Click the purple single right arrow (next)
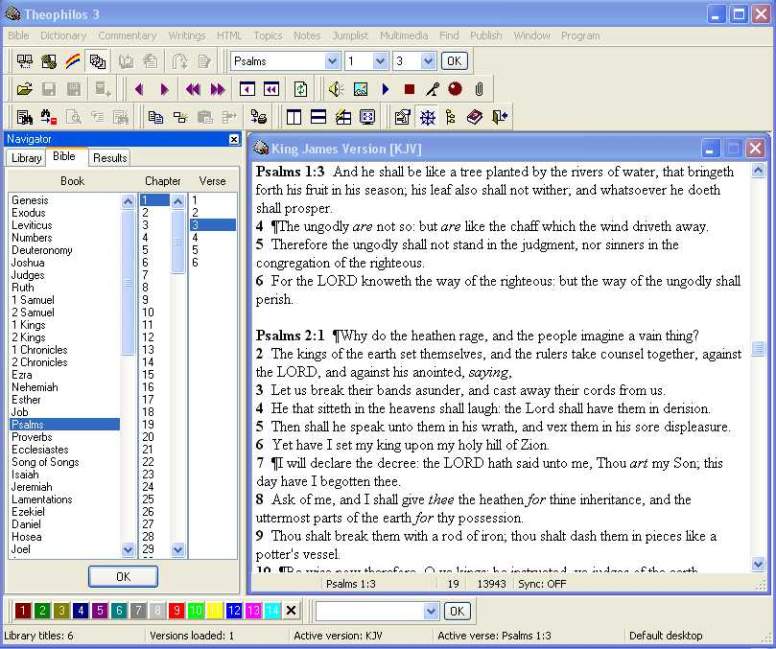The width and height of the screenshot is (776, 649). point(164,89)
